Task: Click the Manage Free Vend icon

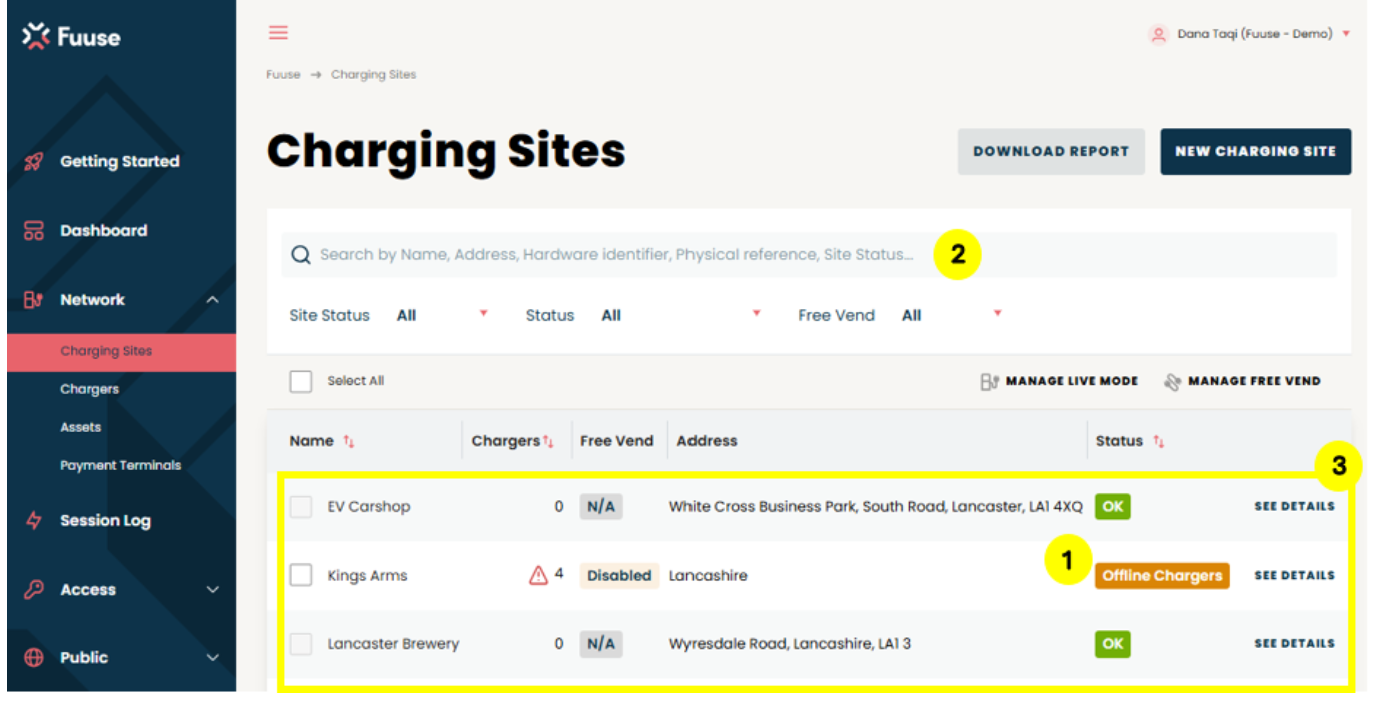Action: [1173, 381]
